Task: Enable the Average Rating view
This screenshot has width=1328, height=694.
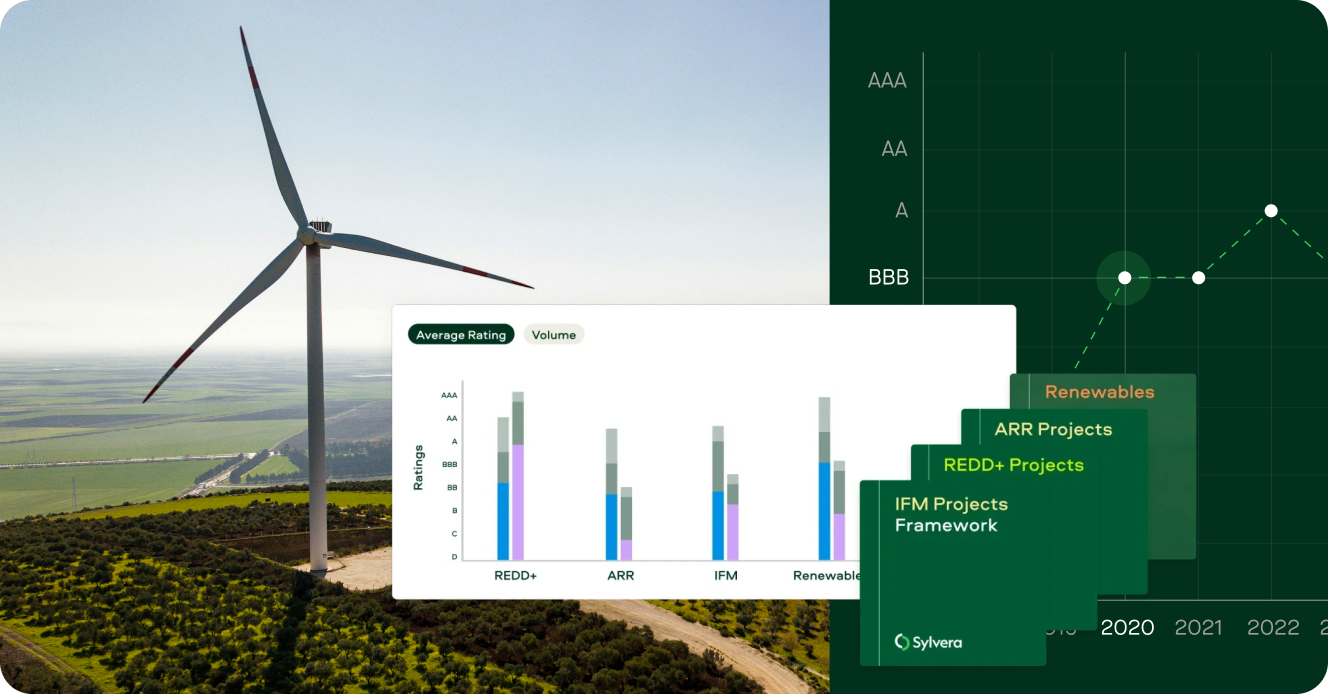Action: (x=461, y=334)
